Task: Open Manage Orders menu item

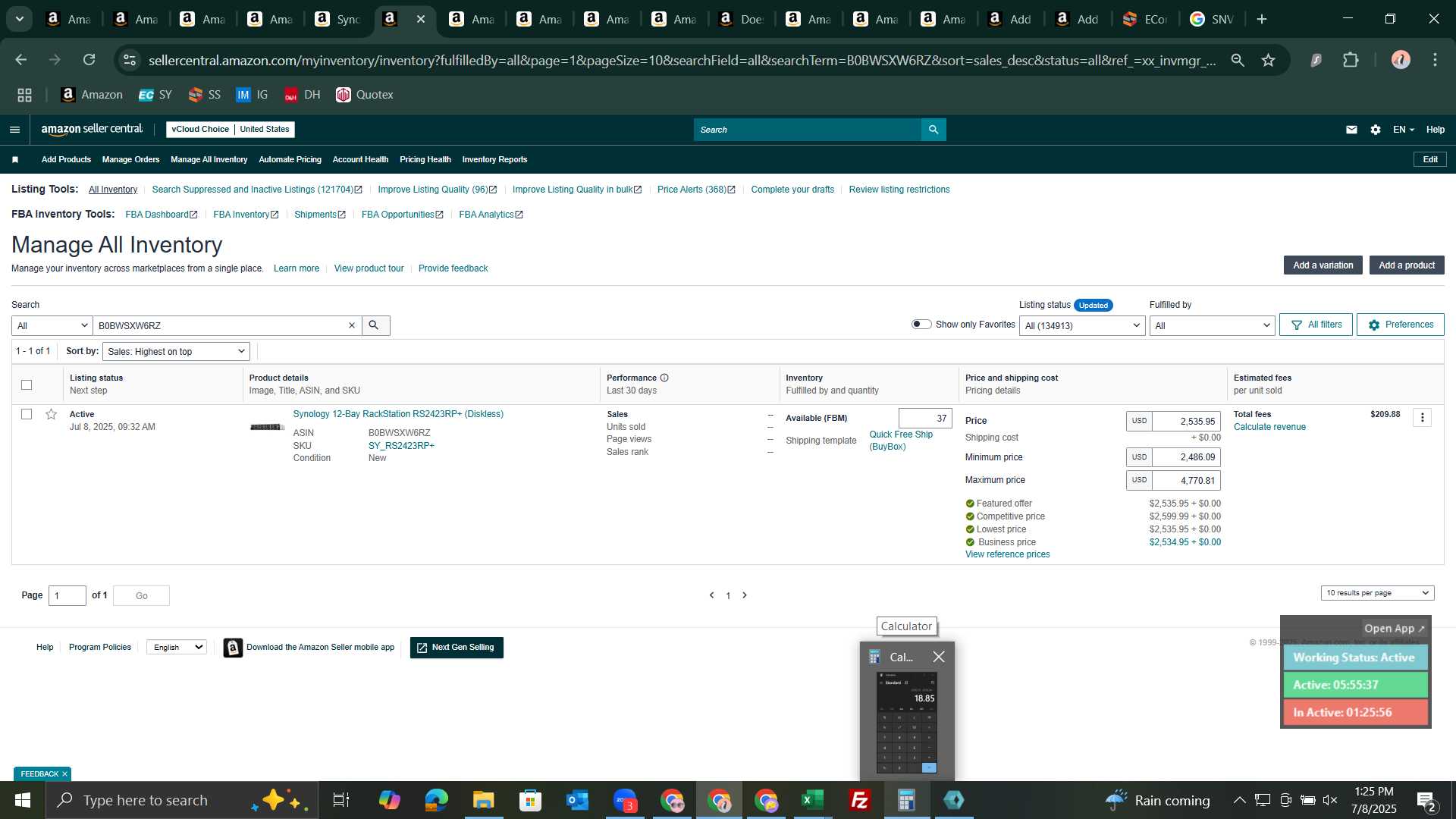Action: 130,159
